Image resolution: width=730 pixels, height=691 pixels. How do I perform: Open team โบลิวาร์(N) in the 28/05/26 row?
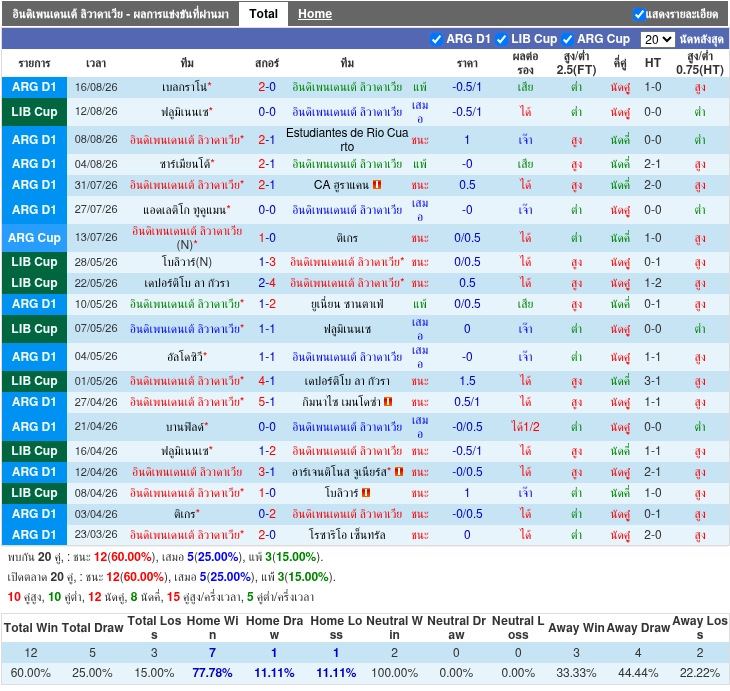[x=187, y=262]
